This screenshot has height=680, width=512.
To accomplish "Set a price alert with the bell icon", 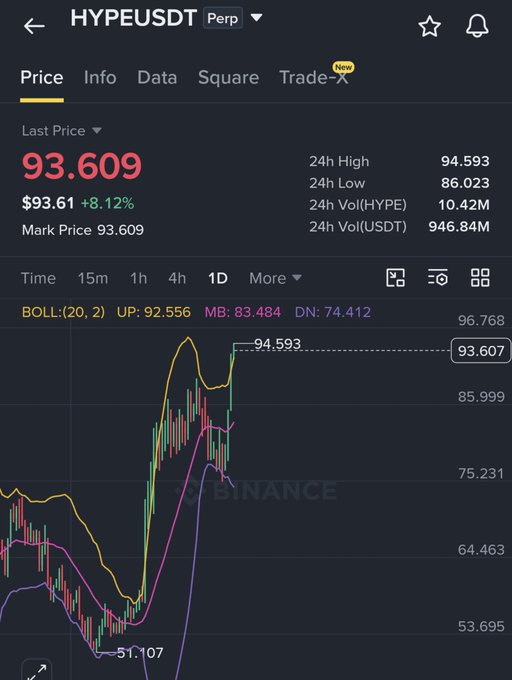I will point(477,26).
